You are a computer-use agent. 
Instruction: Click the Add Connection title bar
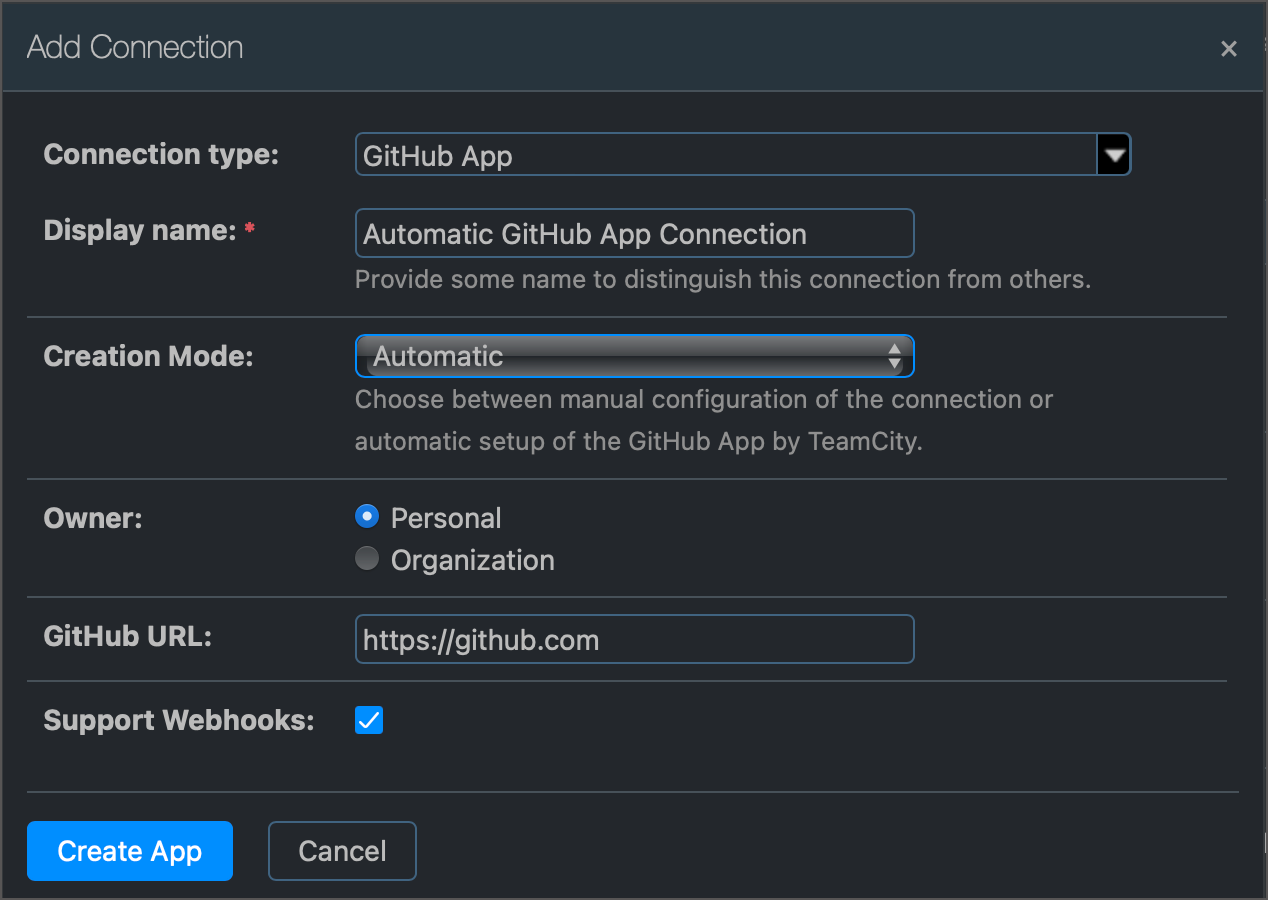135,46
